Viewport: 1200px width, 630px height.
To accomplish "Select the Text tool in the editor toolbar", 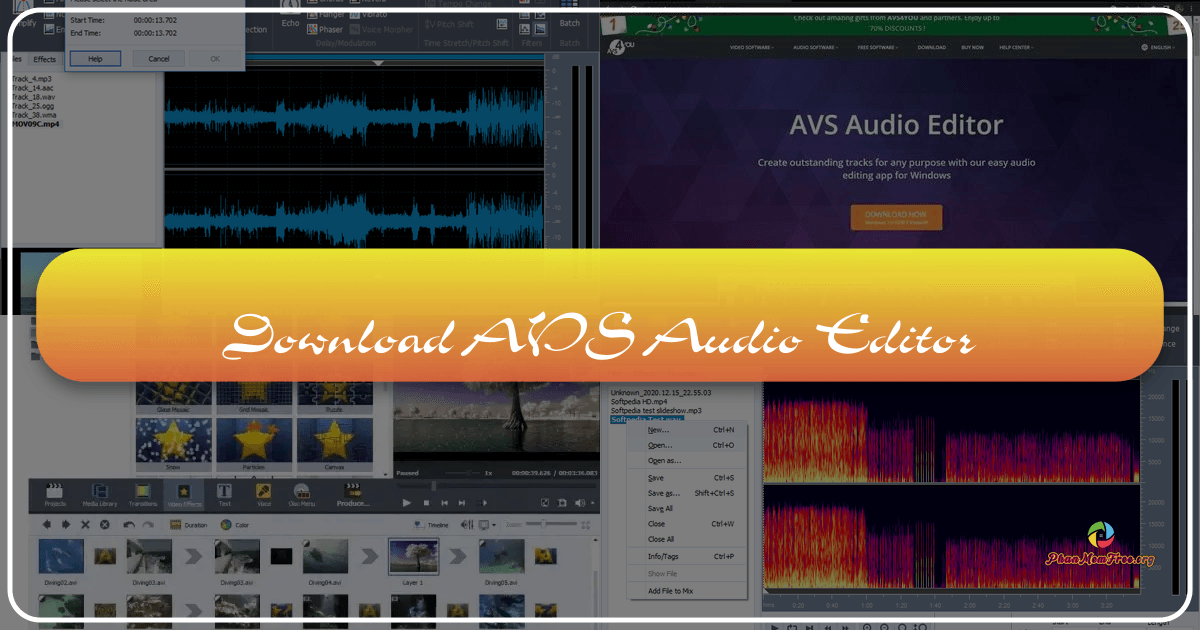I will coord(223,492).
